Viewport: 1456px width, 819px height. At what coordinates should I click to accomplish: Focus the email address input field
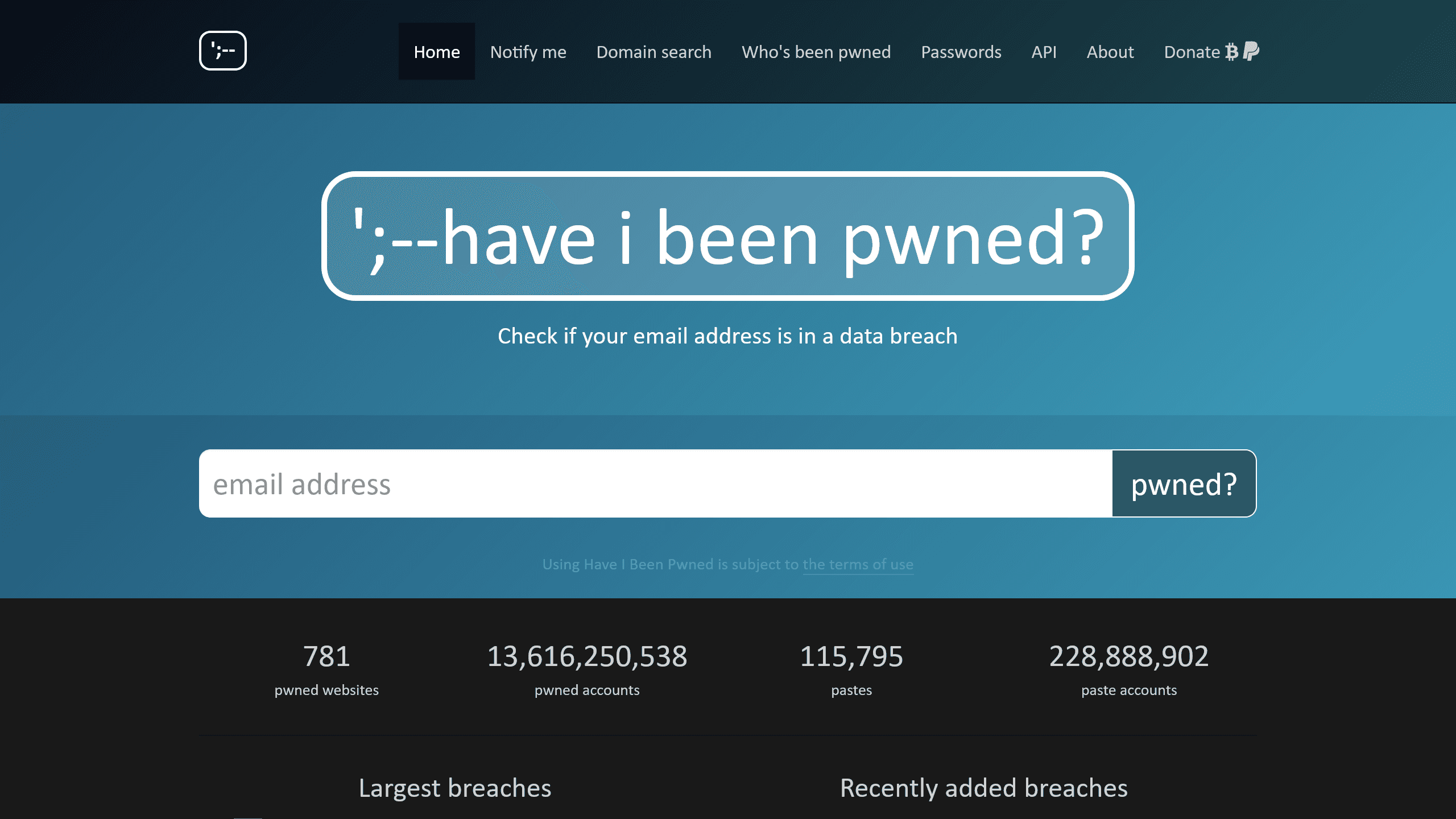point(656,483)
